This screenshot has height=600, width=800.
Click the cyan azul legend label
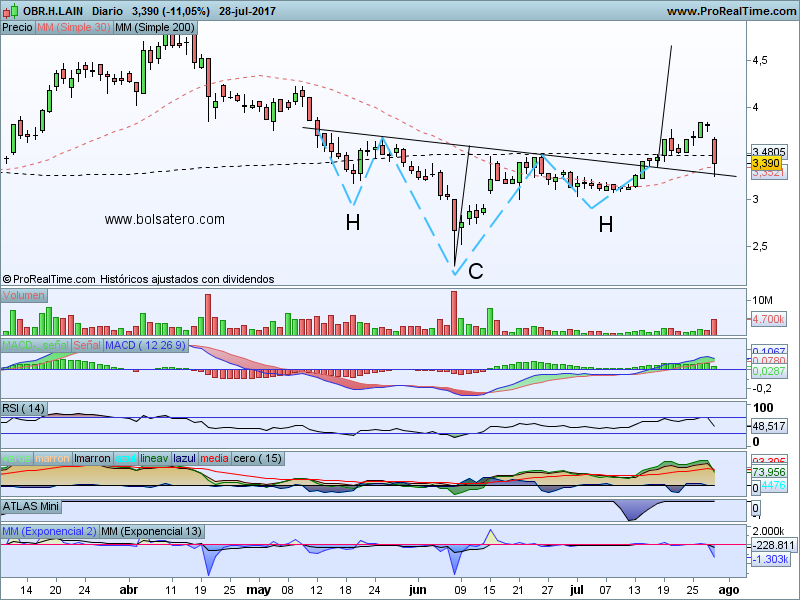pos(126,458)
